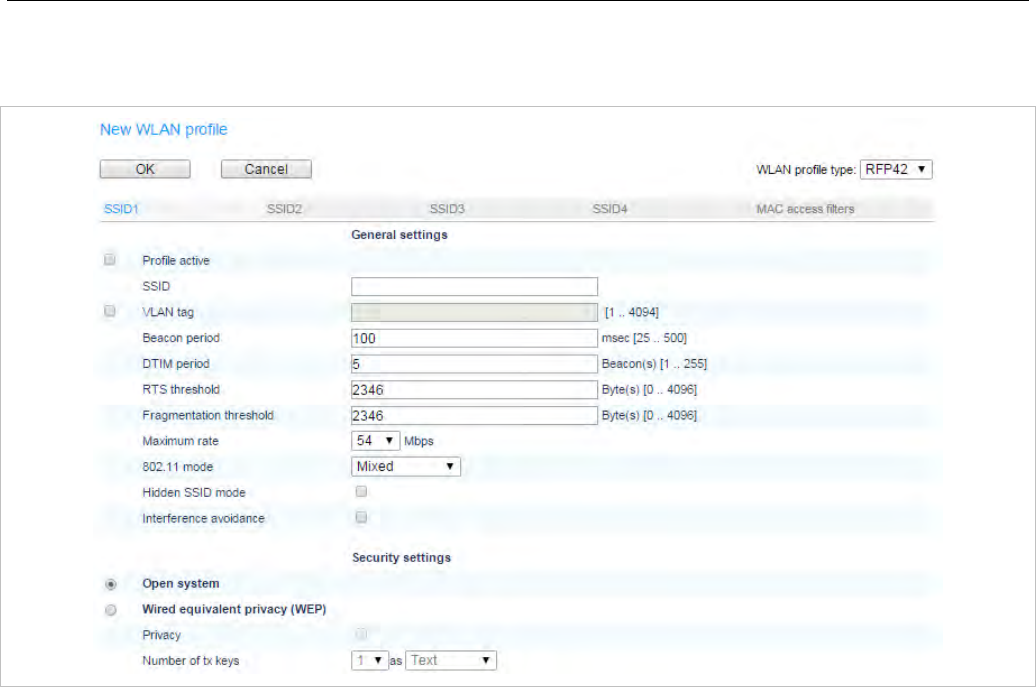Screen dimensions: 1036x687
Task: Click the SSID name input field
Action: pyautogui.click(x=474, y=287)
